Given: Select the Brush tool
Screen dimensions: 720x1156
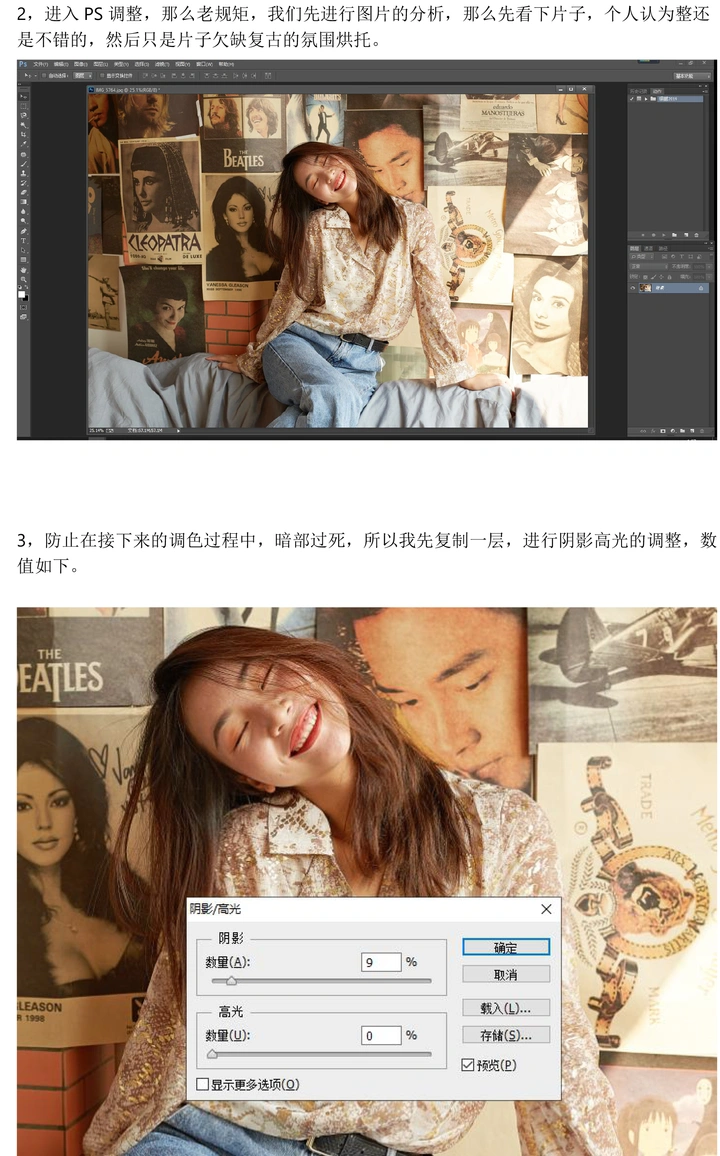Looking at the screenshot, I should pos(24,164).
